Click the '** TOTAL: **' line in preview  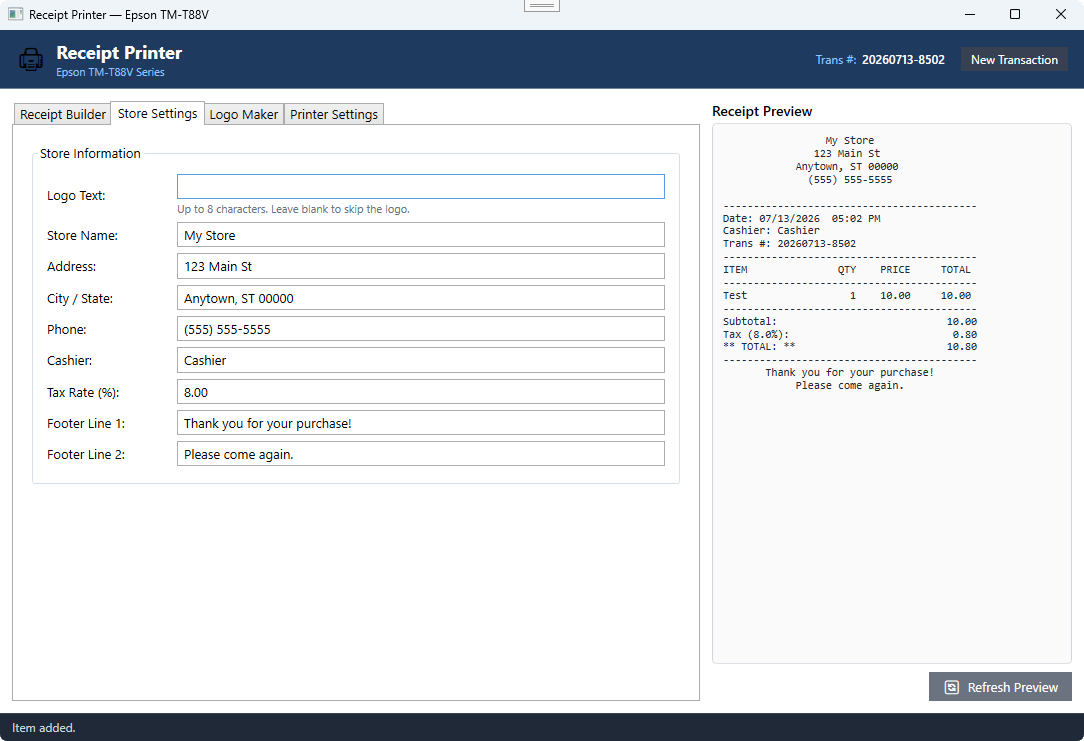click(x=850, y=346)
